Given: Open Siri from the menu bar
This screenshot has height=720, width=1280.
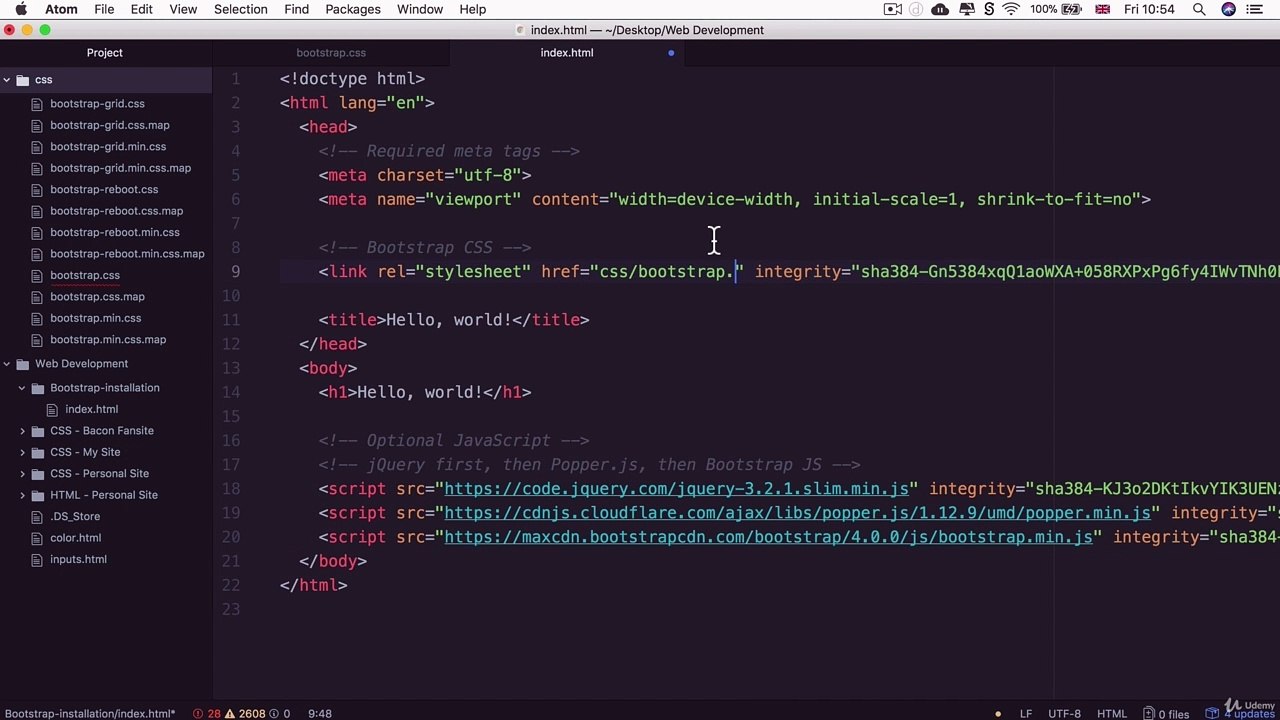Looking at the screenshot, I should click(1229, 10).
